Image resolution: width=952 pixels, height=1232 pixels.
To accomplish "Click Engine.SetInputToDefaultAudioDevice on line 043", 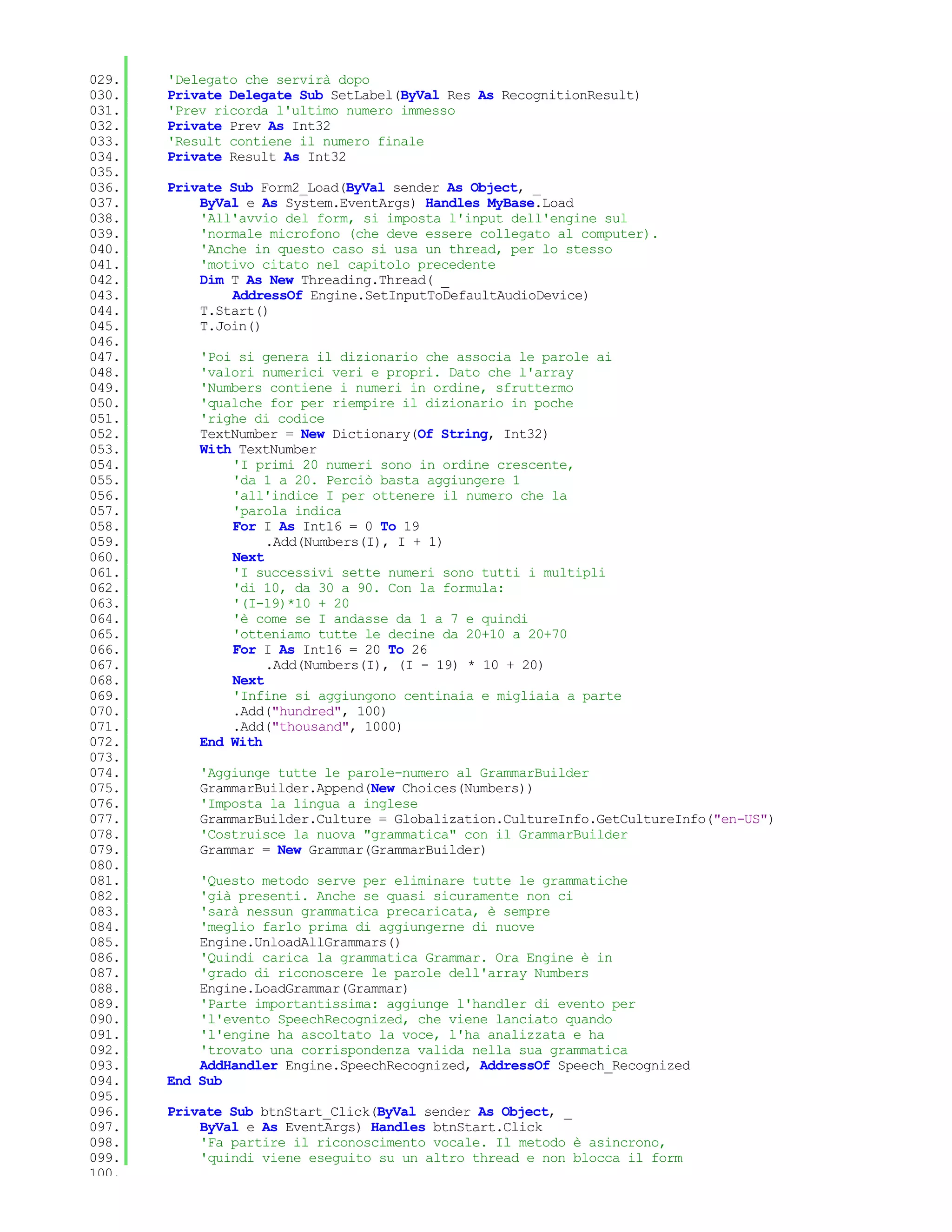I will click(x=446, y=296).
